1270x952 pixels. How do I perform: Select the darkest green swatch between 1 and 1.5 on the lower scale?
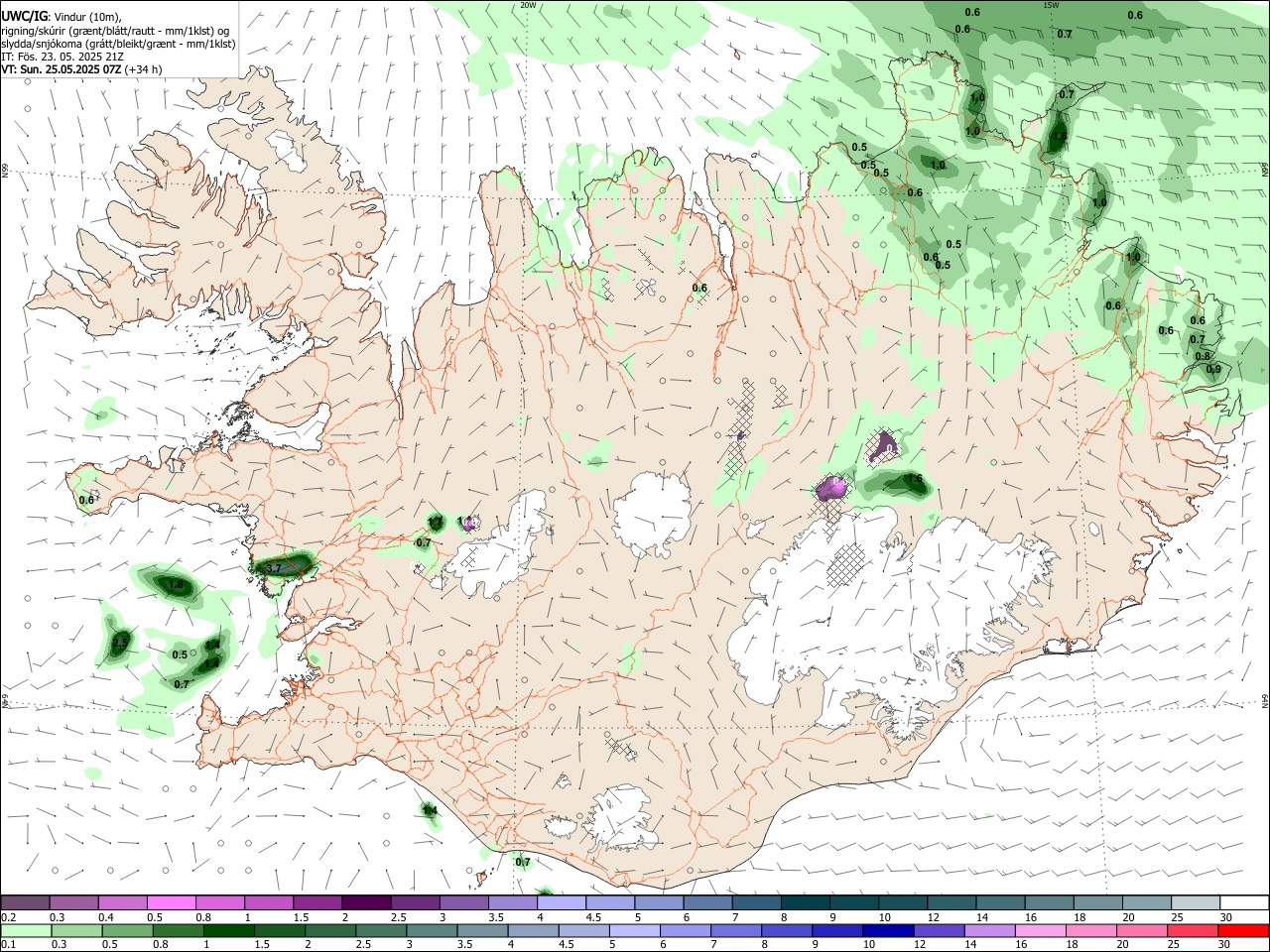[x=228, y=930]
